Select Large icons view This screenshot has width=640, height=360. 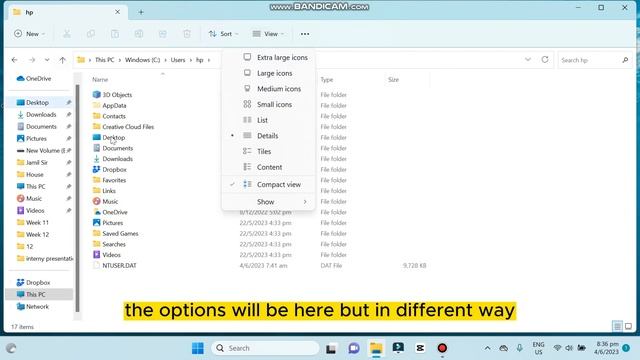pos(269,73)
